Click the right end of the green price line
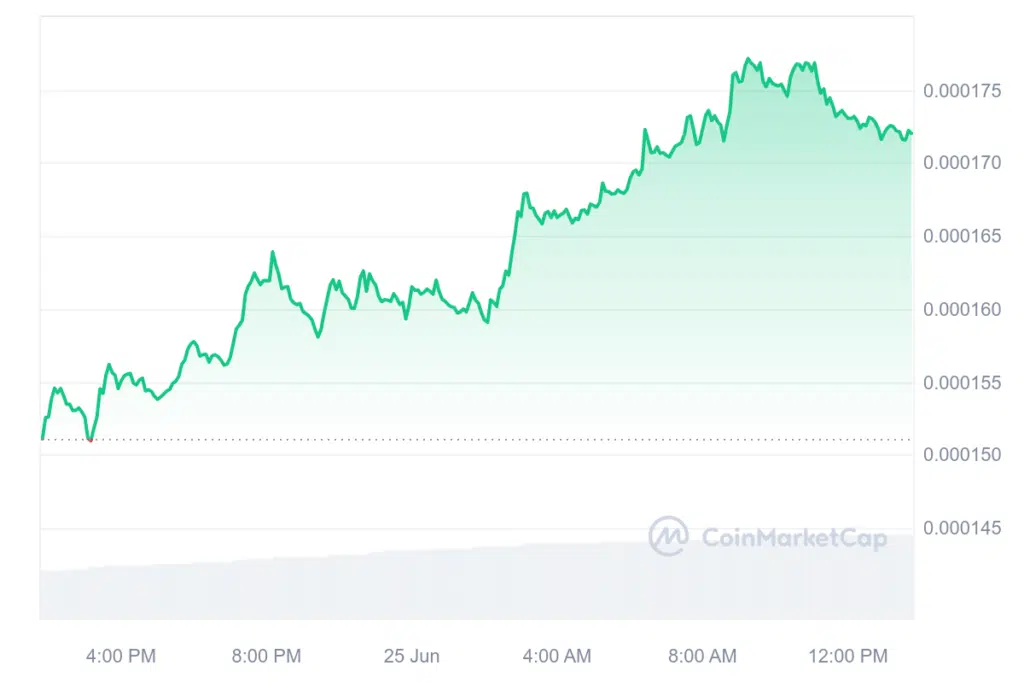 tap(911, 133)
